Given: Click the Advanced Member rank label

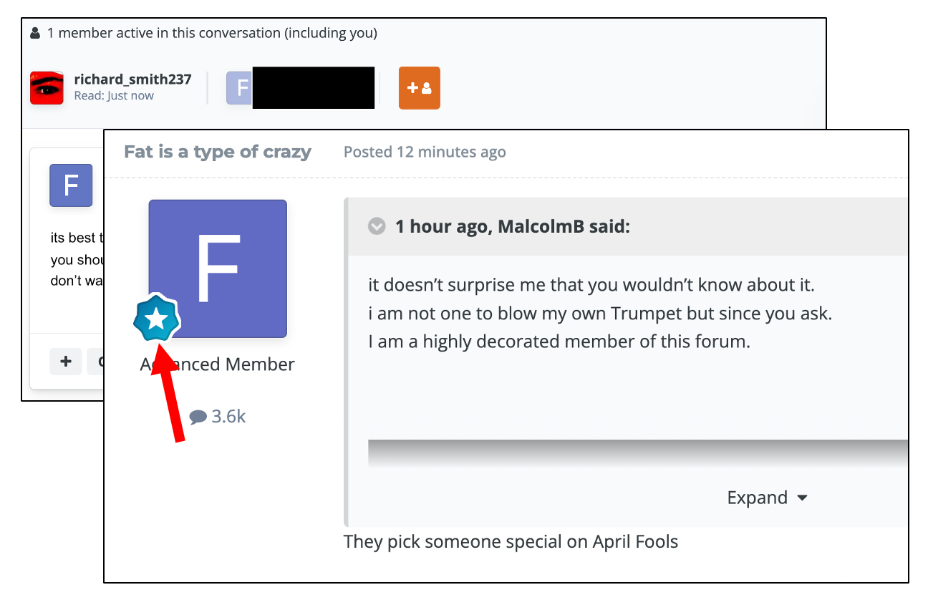Looking at the screenshot, I should pos(217,364).
